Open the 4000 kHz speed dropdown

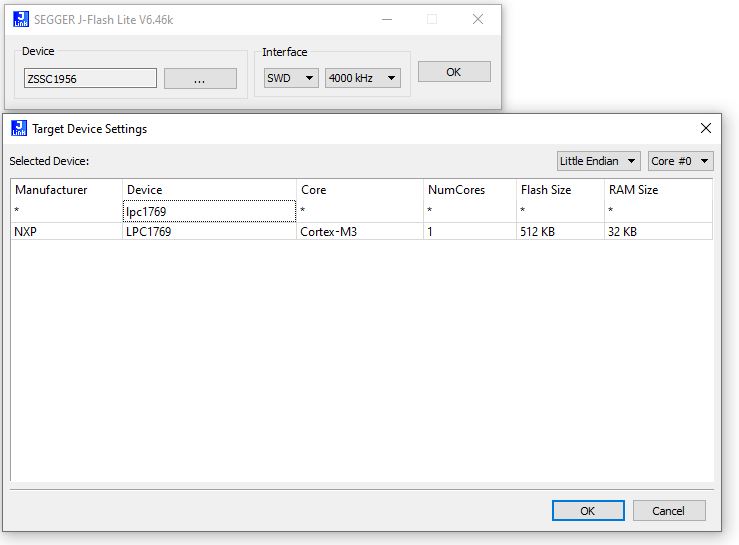[362, 78]
